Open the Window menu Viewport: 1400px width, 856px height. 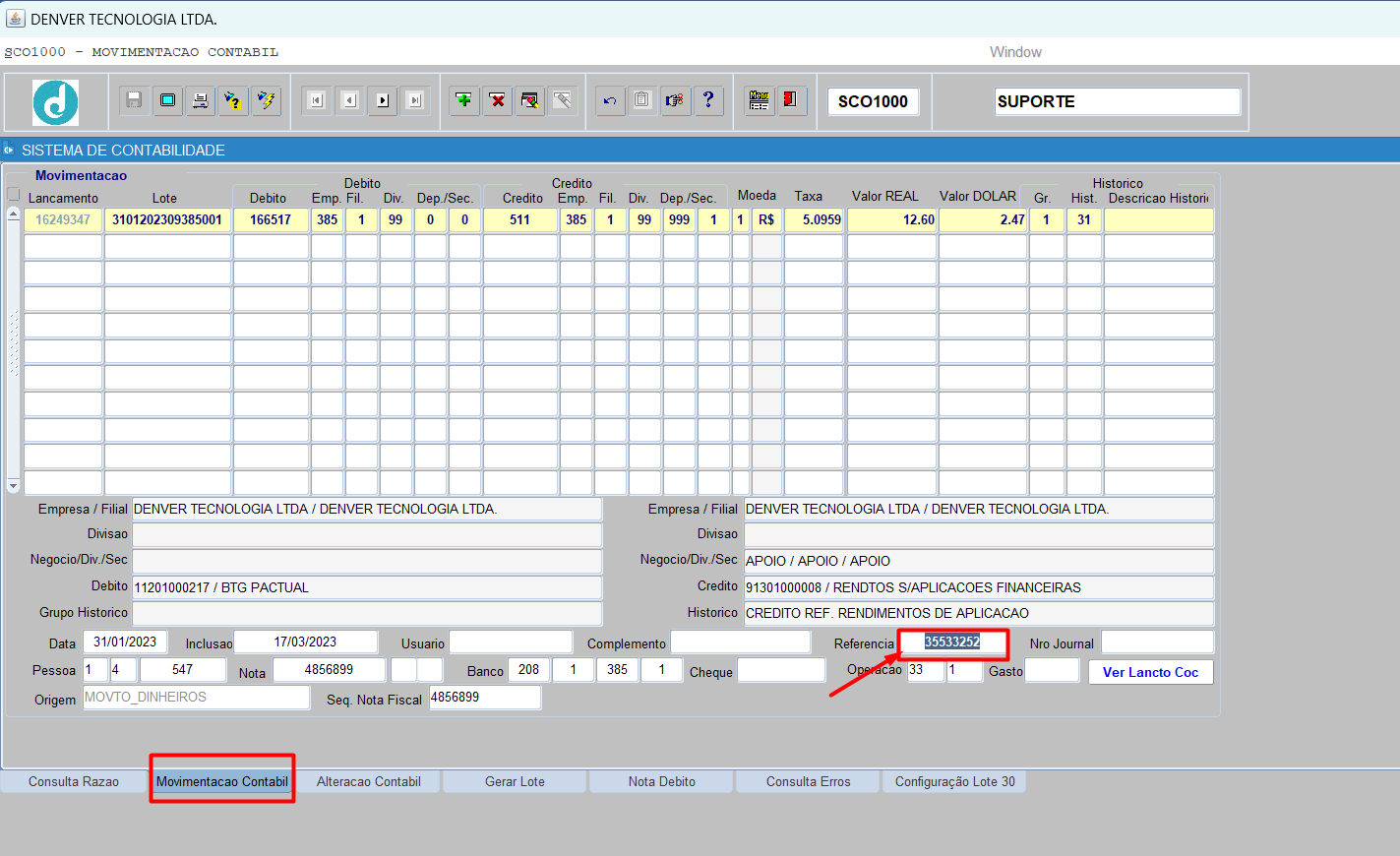1015,52
